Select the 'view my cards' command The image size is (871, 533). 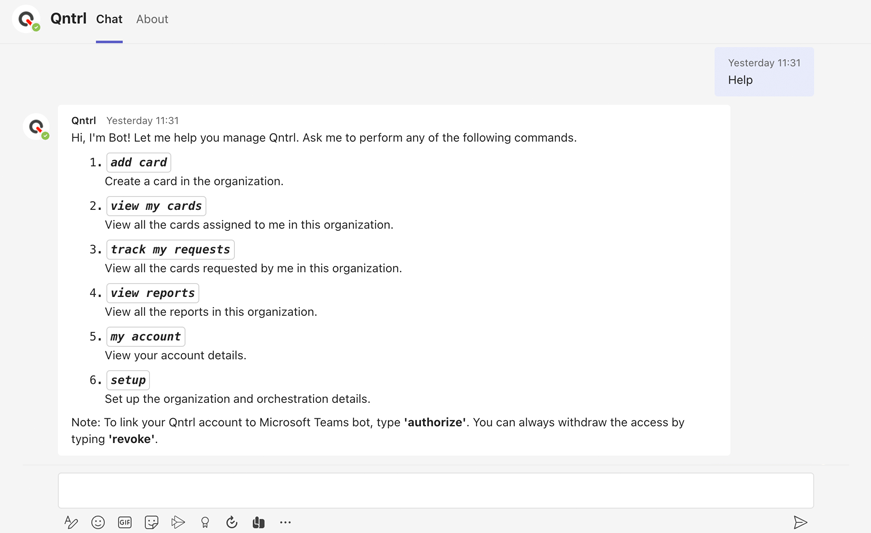[x=156, y=206]
